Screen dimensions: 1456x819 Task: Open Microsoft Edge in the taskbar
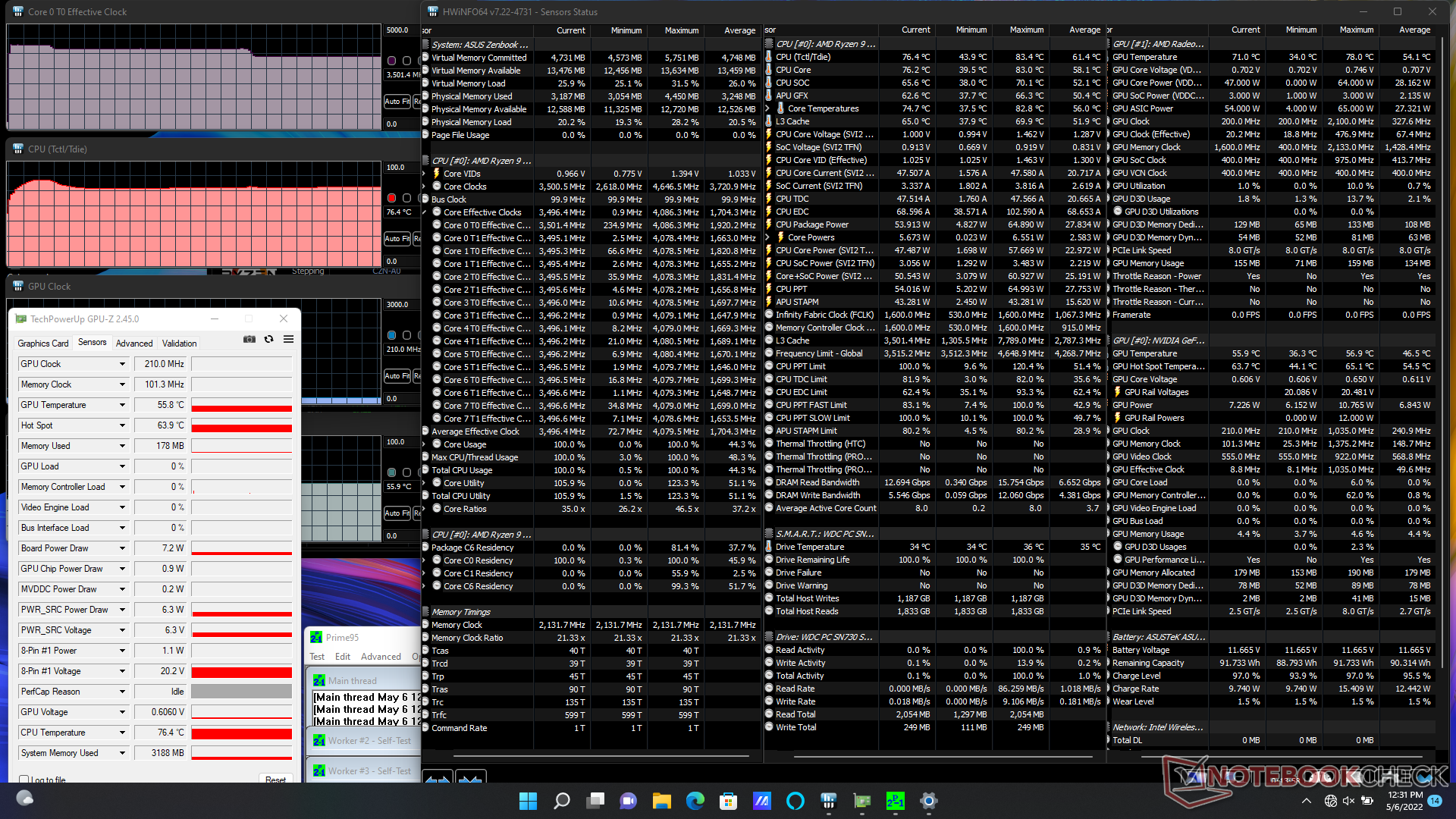pos(695,801)
